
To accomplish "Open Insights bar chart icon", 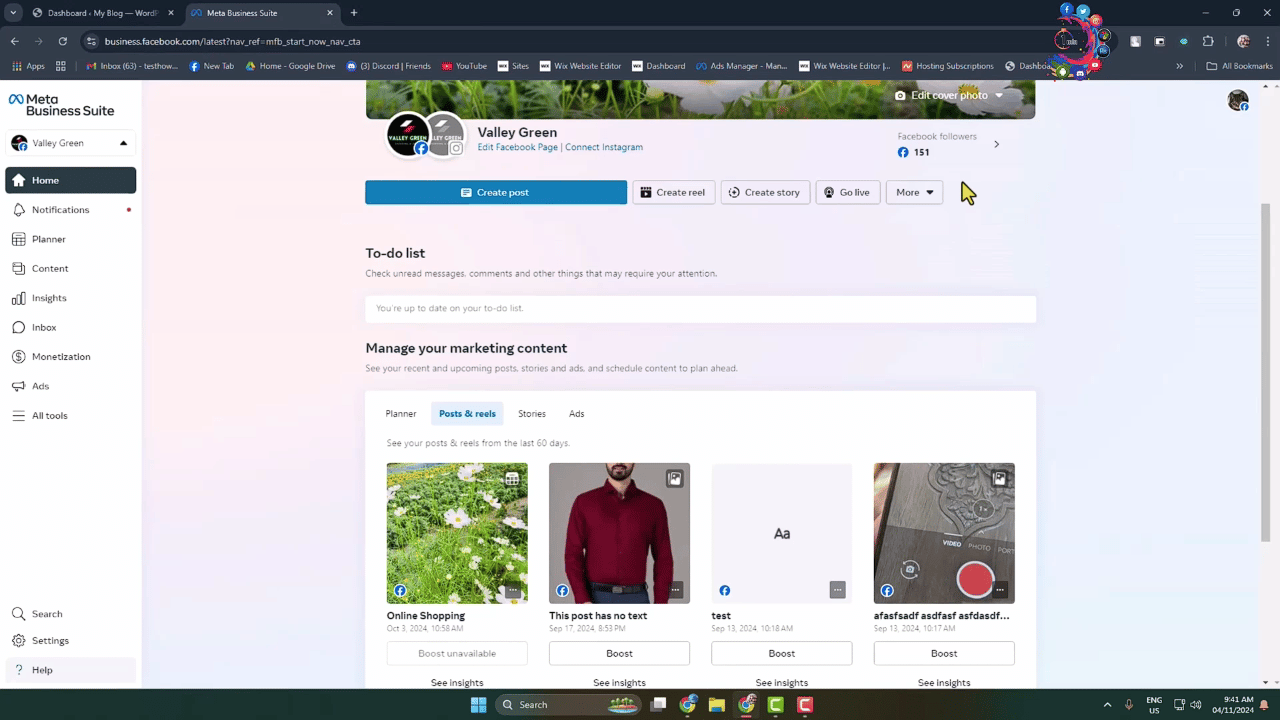I will click(x=19, y=298).
